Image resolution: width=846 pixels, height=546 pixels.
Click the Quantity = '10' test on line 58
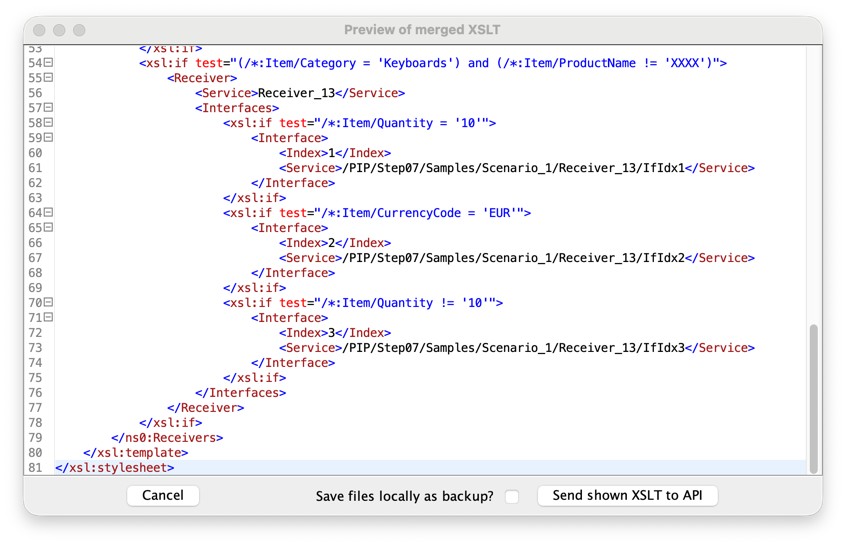[x=405, y=123]
